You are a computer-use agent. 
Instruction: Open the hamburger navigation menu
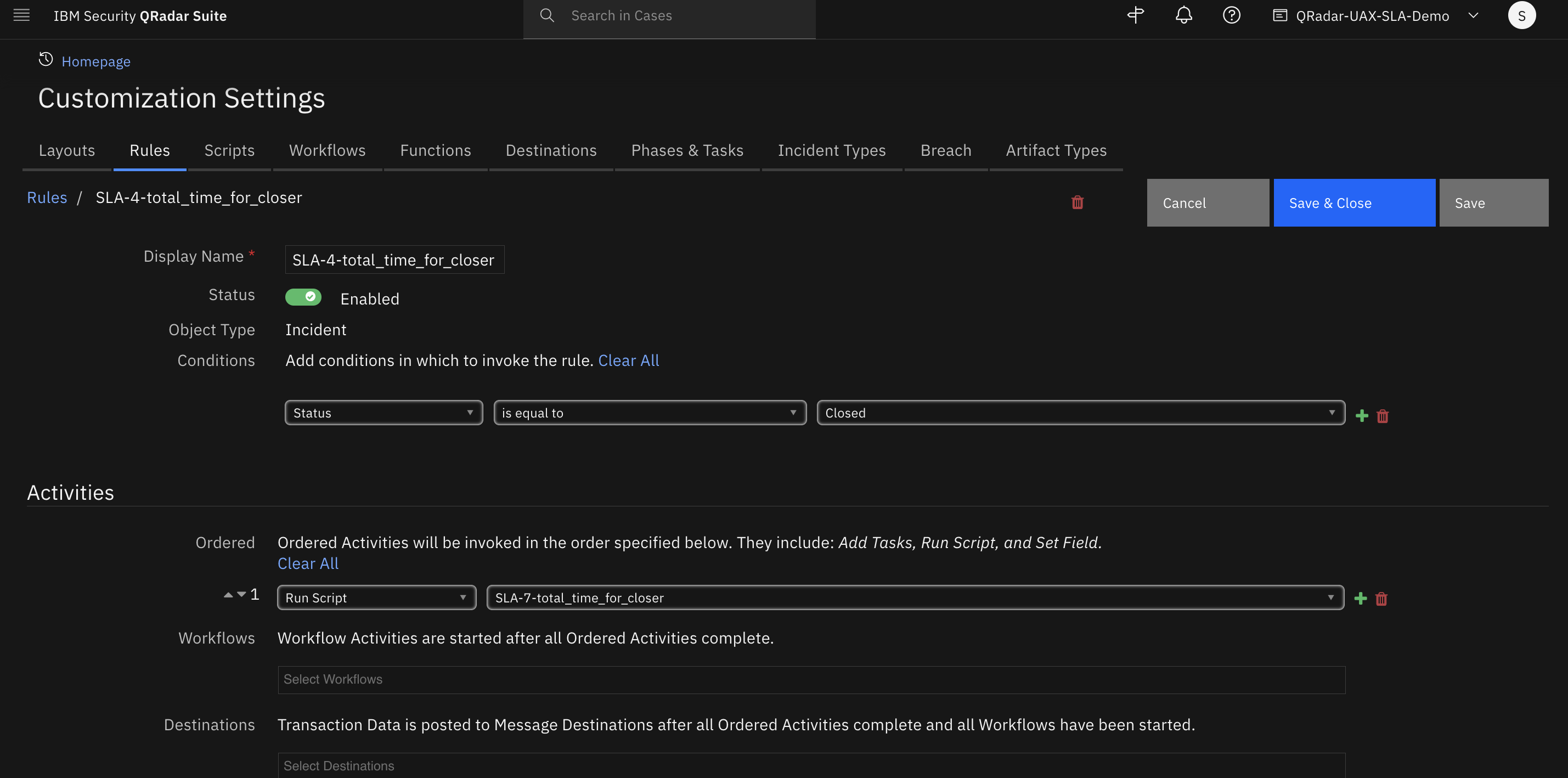21,15
